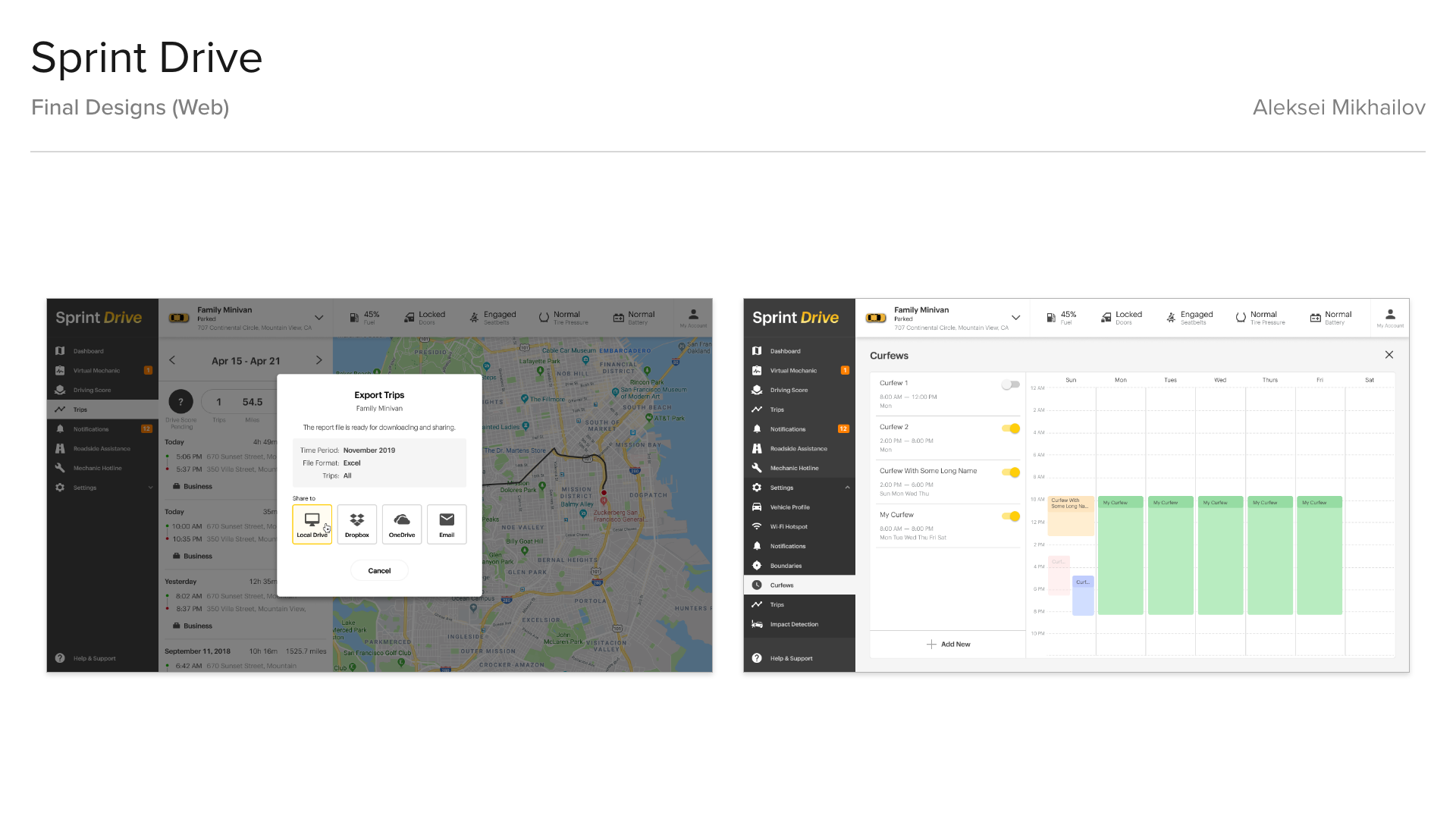Open Notifications with 12 badge in Curfews mockup
Viewport: 1456px width, 819px height.
[x=799, y=429]
